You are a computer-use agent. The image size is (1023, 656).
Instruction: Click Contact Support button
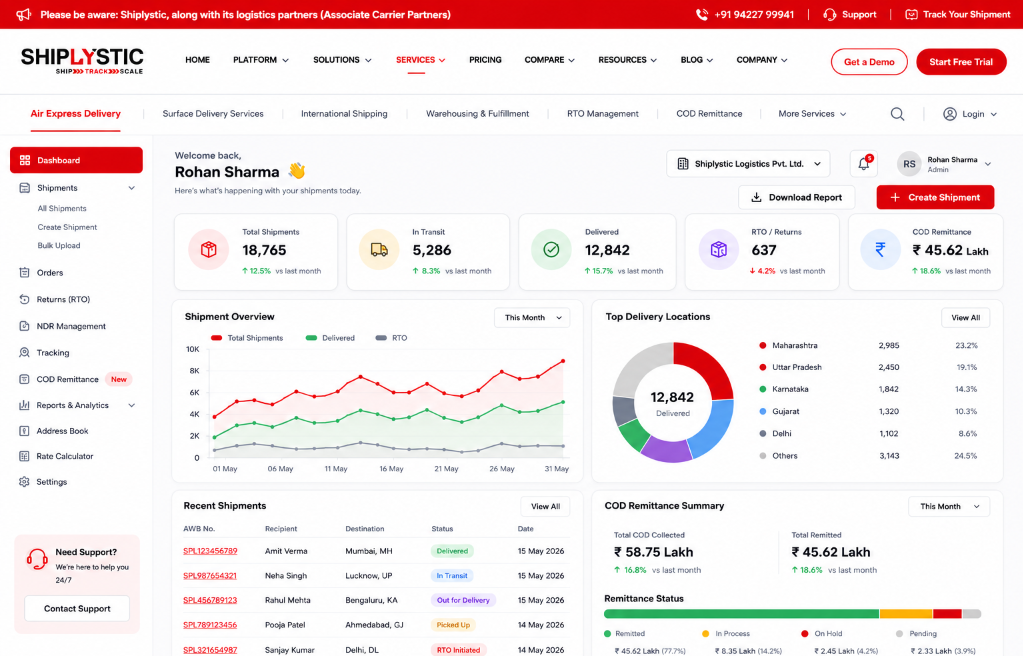(x=77, y=608)
